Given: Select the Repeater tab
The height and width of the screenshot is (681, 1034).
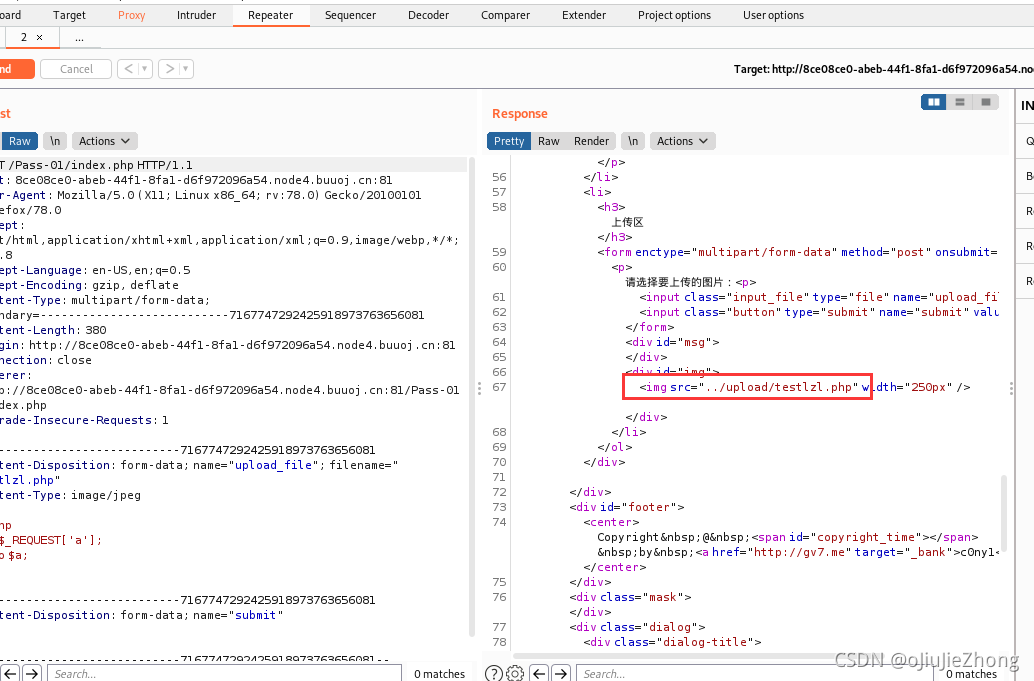Looking at the screenshot, I should (270, 15).
